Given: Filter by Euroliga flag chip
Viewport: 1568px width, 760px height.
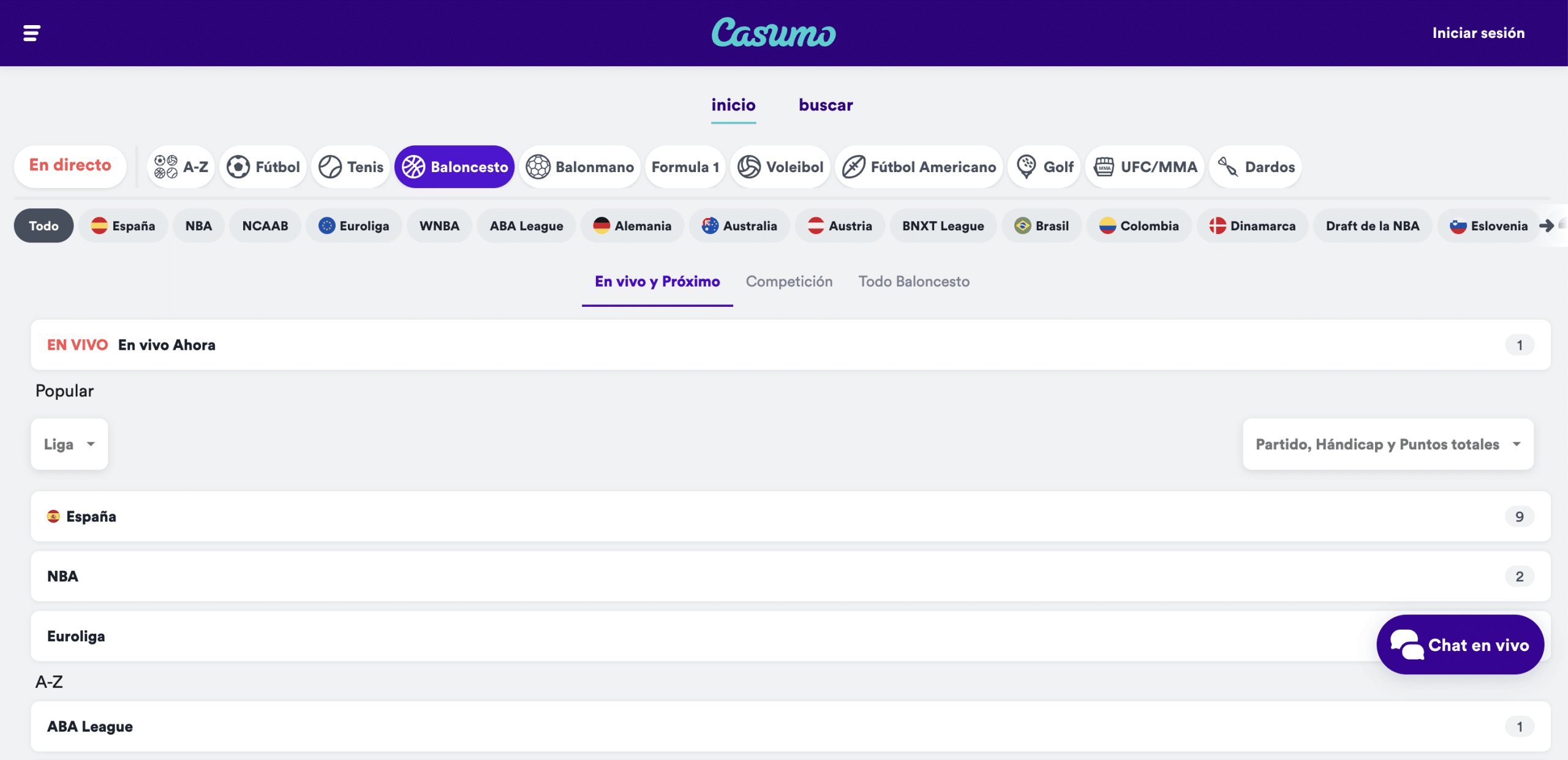Looking at the screenshot, I should 354,226.
